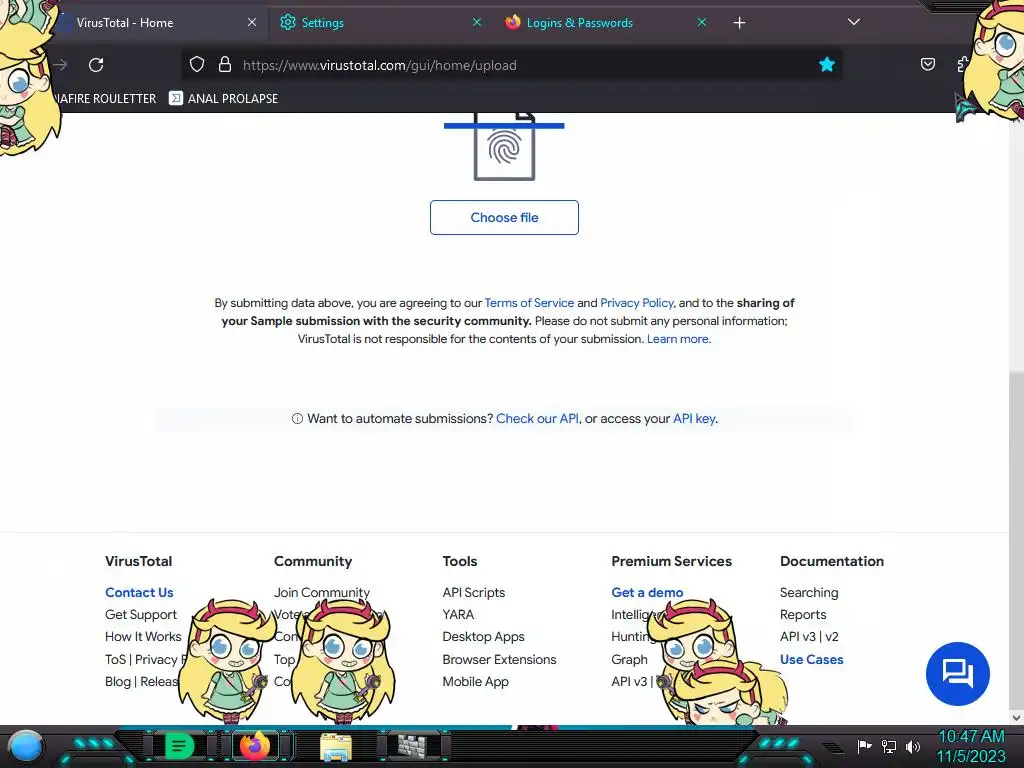Click the Choose file button
The width and height of the screenshot is (1024, 768).
pos(504,217)
